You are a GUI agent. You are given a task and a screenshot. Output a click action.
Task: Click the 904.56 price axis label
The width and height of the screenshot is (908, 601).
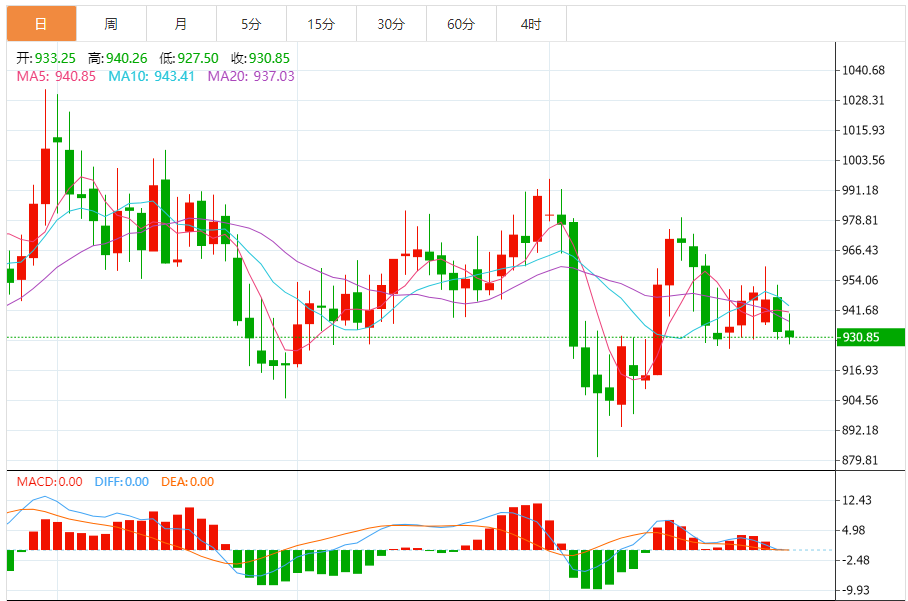tap(860, 400)
